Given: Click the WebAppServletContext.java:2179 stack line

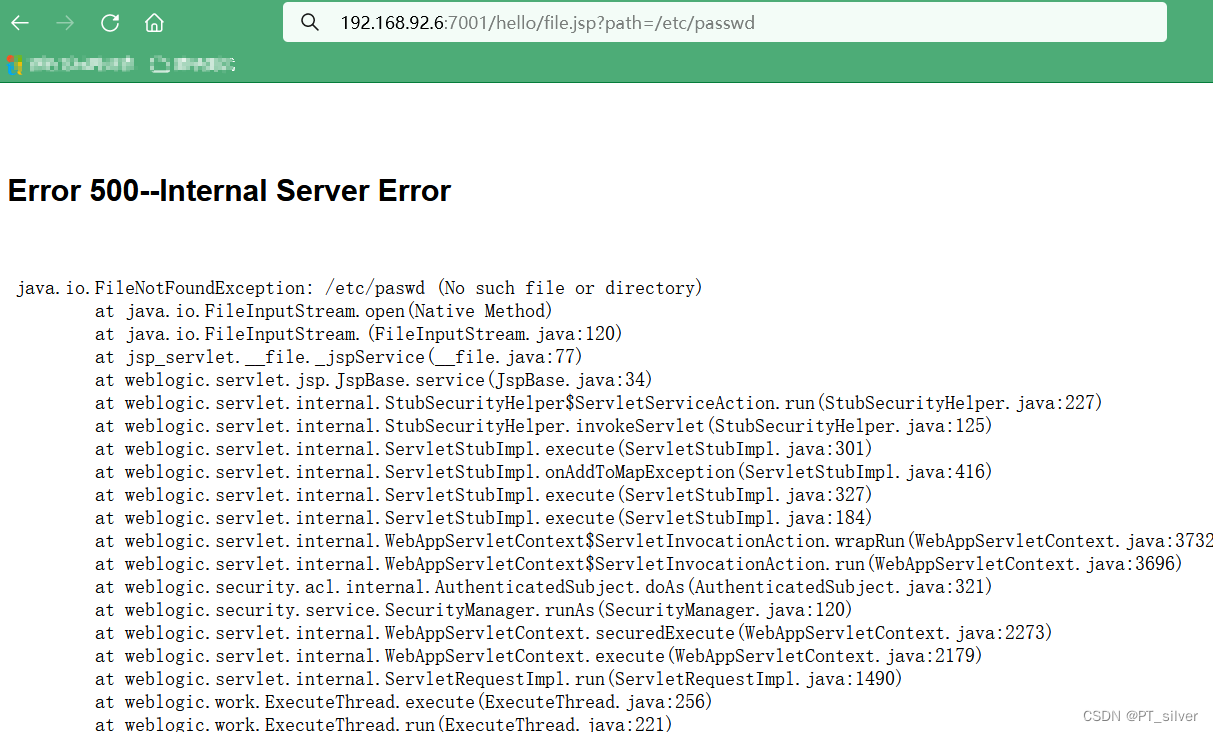Looking at the screenshot, I should (539, 656).
